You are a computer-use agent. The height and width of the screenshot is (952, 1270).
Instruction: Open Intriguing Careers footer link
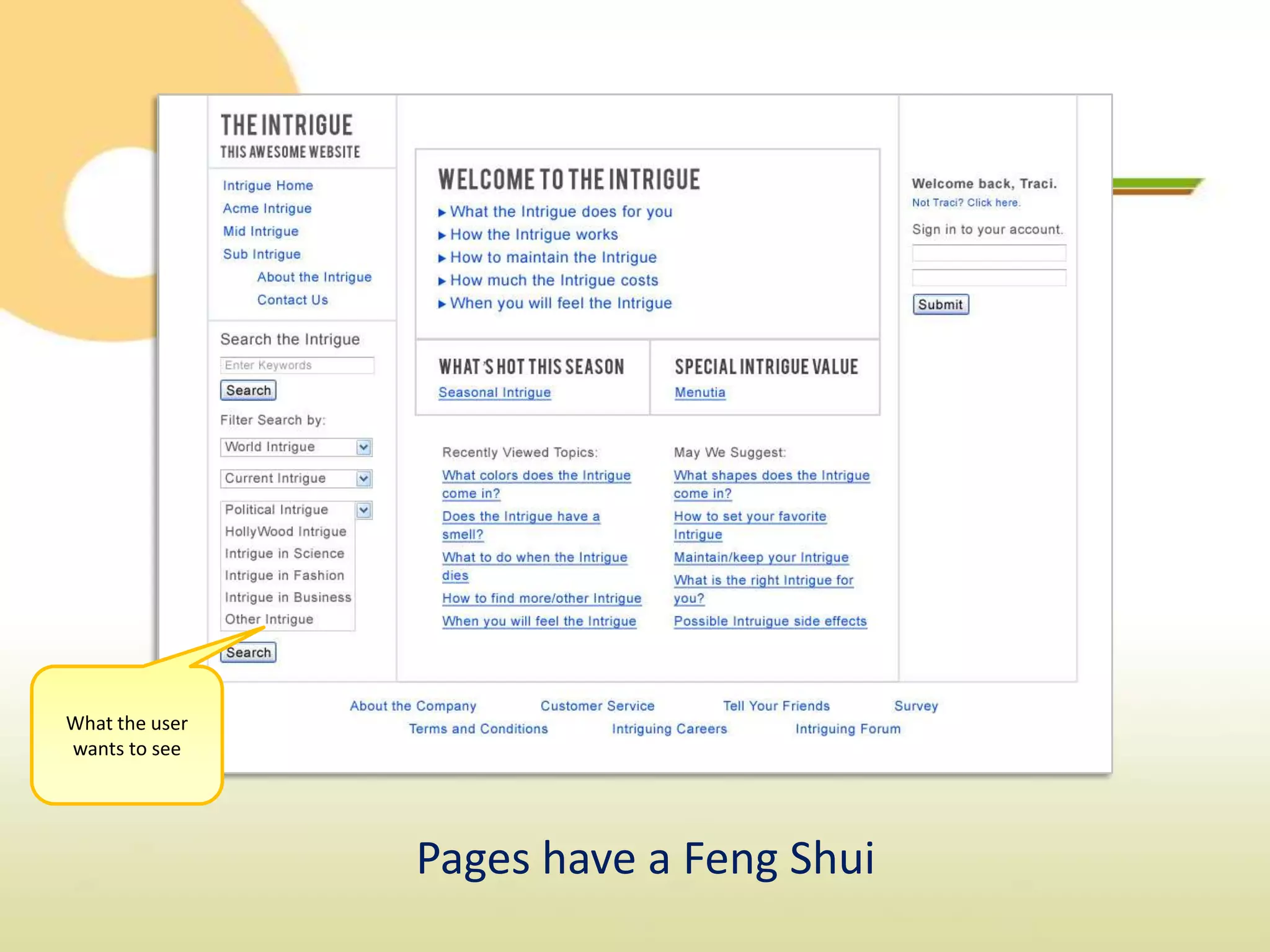coord(670,729)
